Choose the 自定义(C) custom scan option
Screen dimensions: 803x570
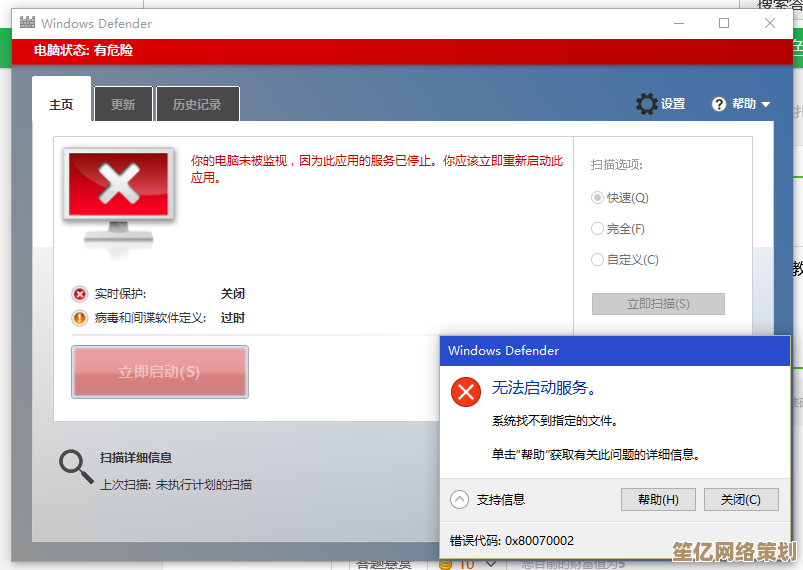[x=598, y=260]
